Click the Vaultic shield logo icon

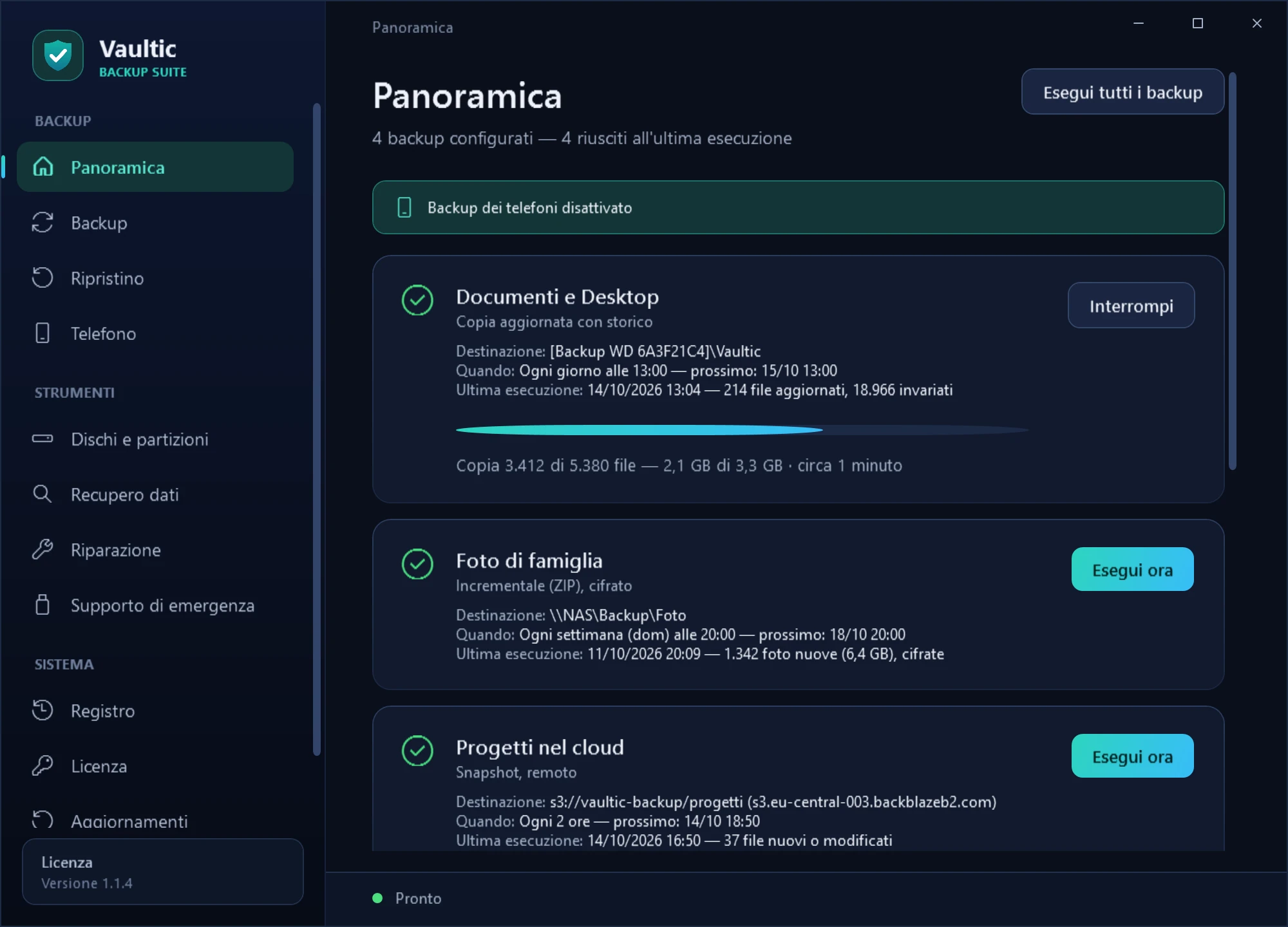(58, 55)
